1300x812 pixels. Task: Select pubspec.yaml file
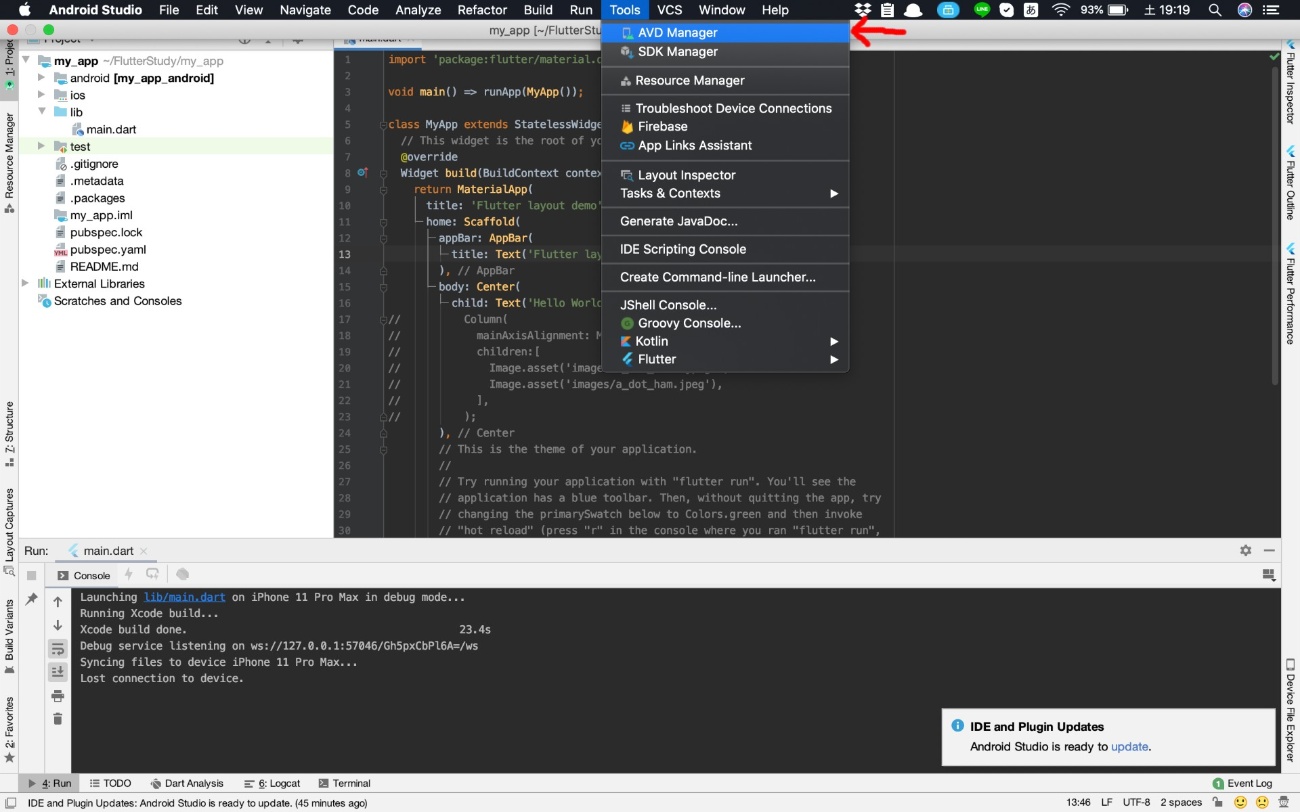pyautogui.click(x=108, y=249)
